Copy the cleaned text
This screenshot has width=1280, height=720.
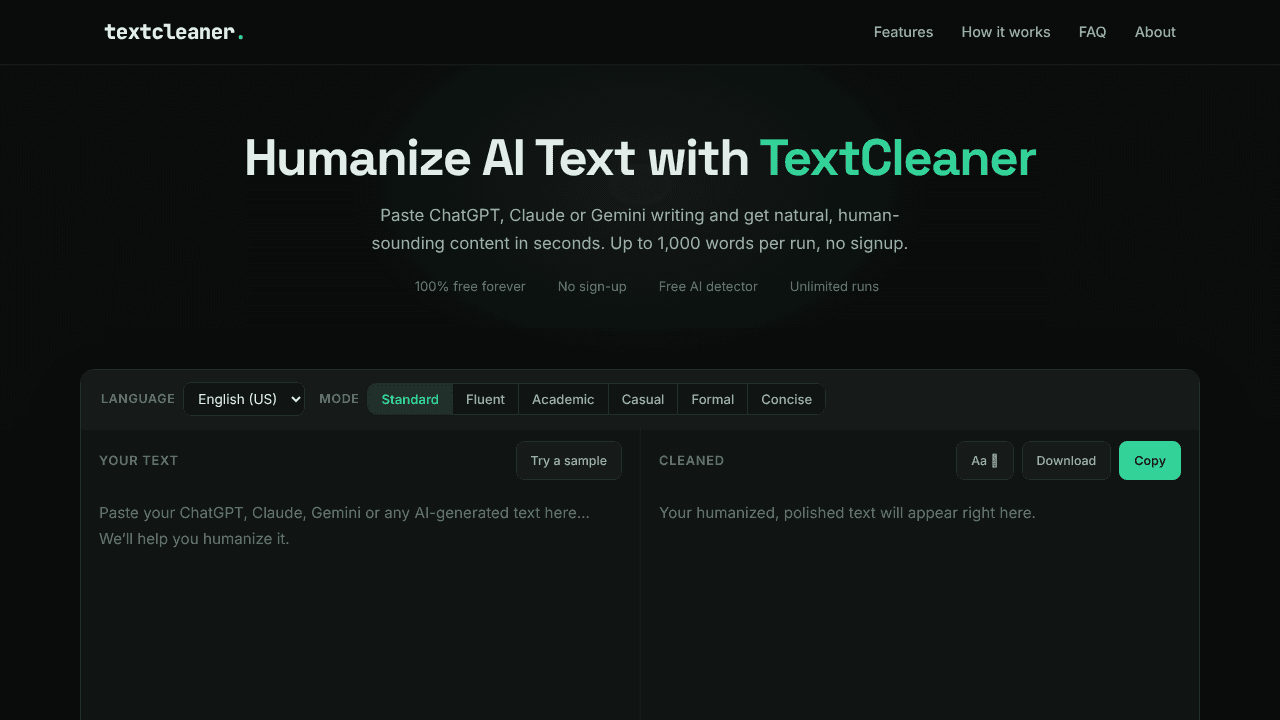[x=1150, y=461]
